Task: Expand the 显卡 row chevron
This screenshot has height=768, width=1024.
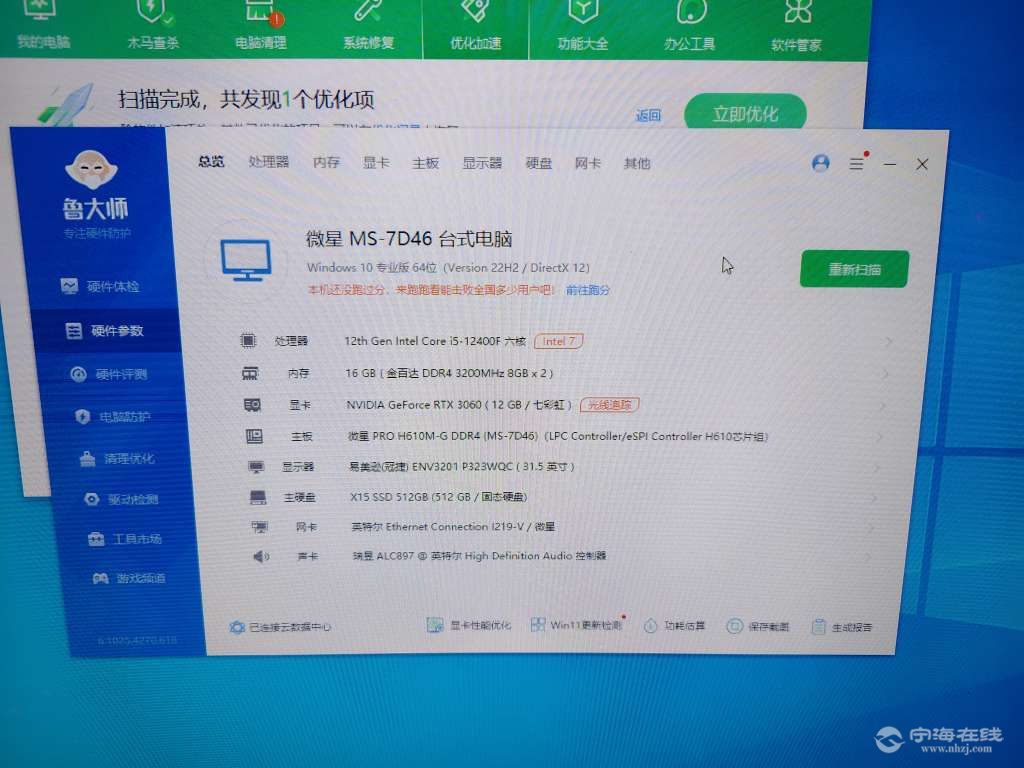Action: pos(882,406)
